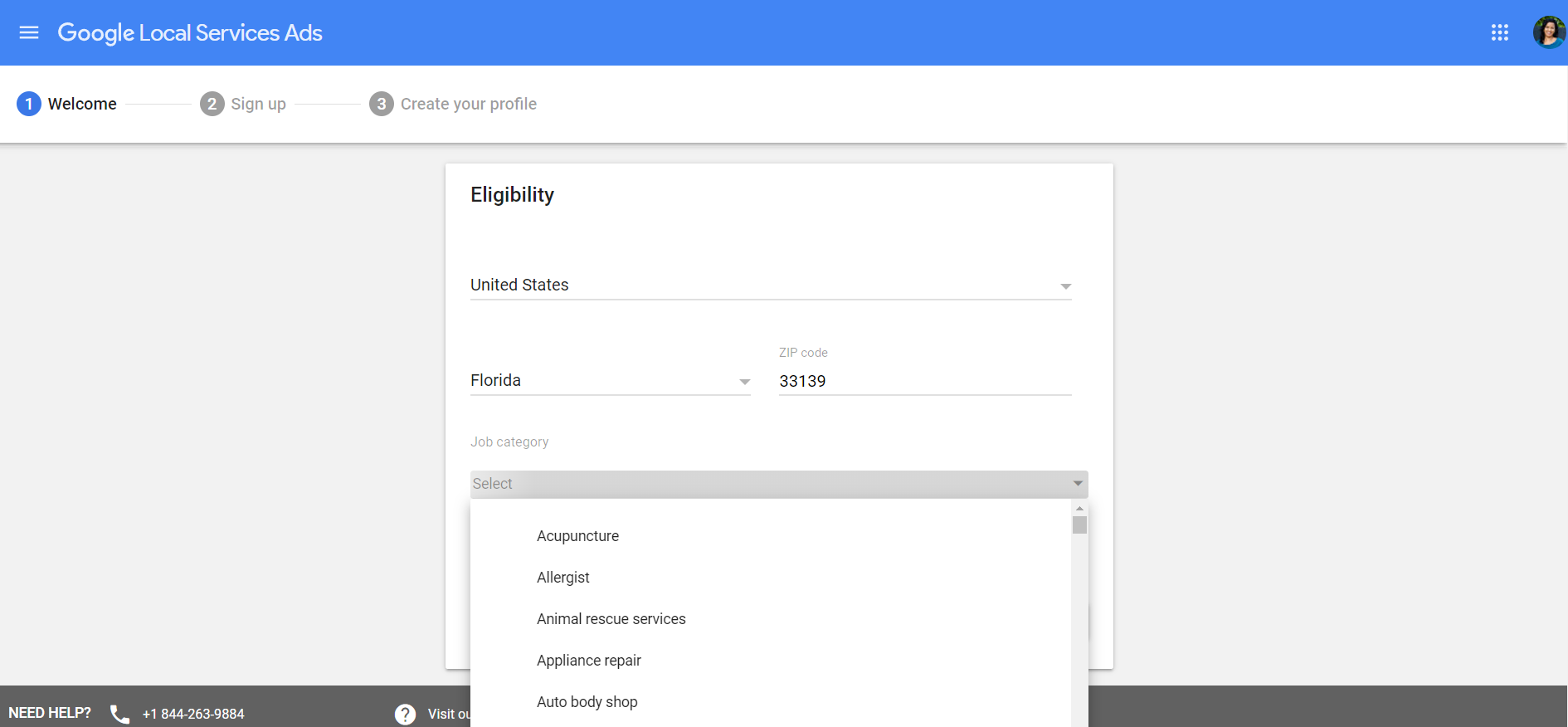
Task: Click the support phone number link
Action: 193,714
